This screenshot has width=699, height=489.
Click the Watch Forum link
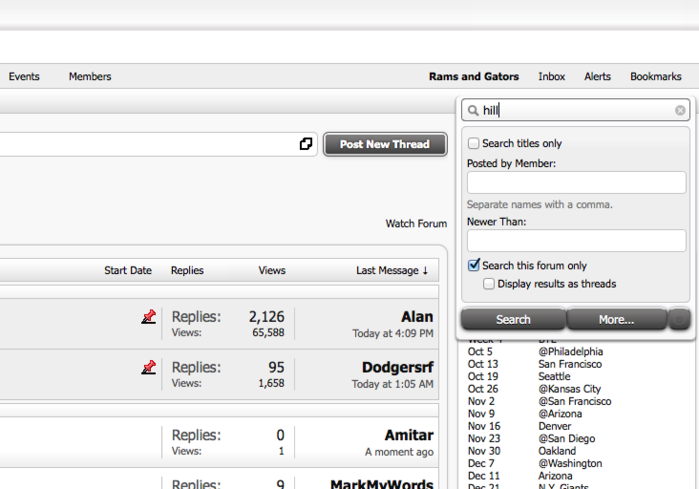416,224
